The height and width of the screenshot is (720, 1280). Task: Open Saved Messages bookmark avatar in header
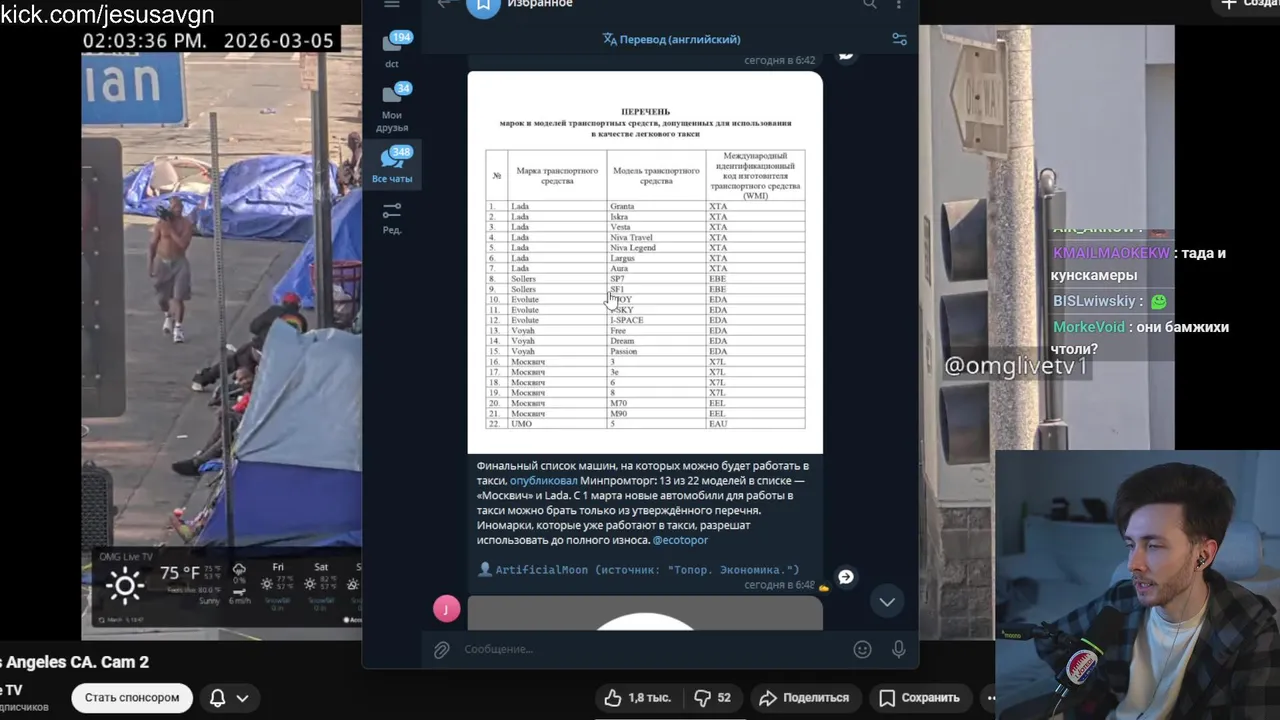coord(483,5)
